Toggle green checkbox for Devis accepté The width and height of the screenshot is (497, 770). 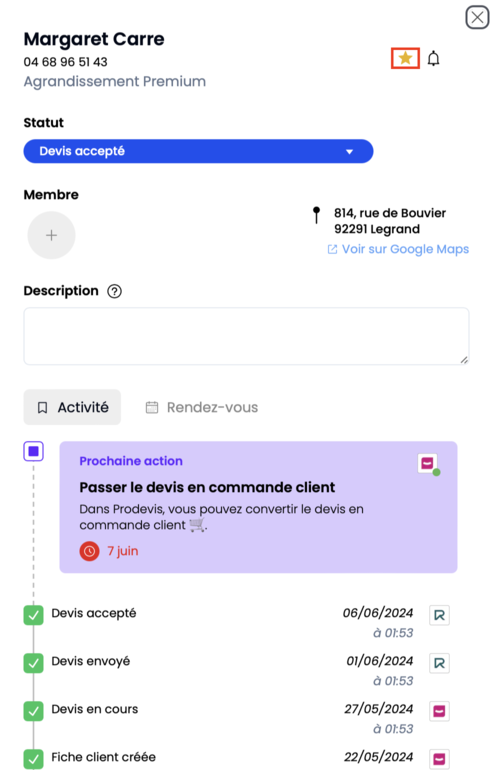click(x=33, y=615)
